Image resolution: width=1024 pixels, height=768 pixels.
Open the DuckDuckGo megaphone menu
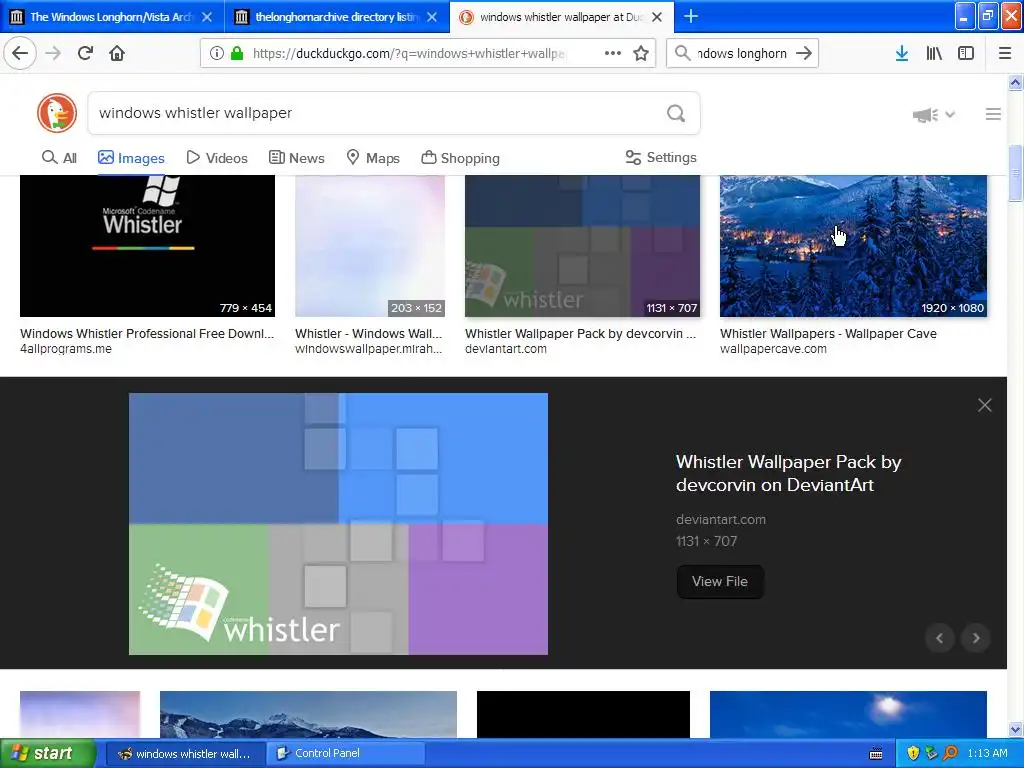pos(933,115)
